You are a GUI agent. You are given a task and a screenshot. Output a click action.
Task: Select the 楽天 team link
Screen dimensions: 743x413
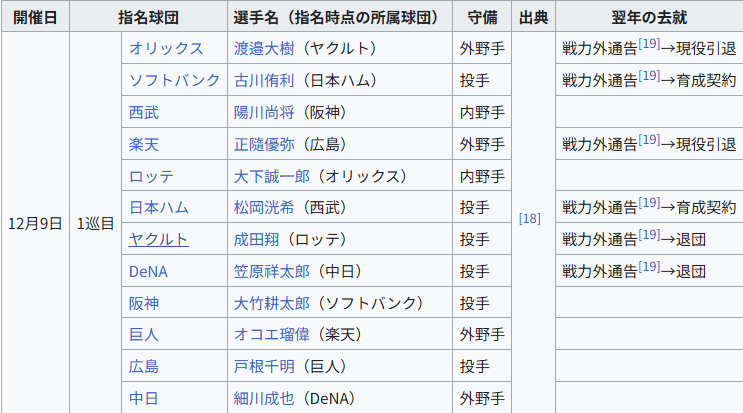[144, 144]
